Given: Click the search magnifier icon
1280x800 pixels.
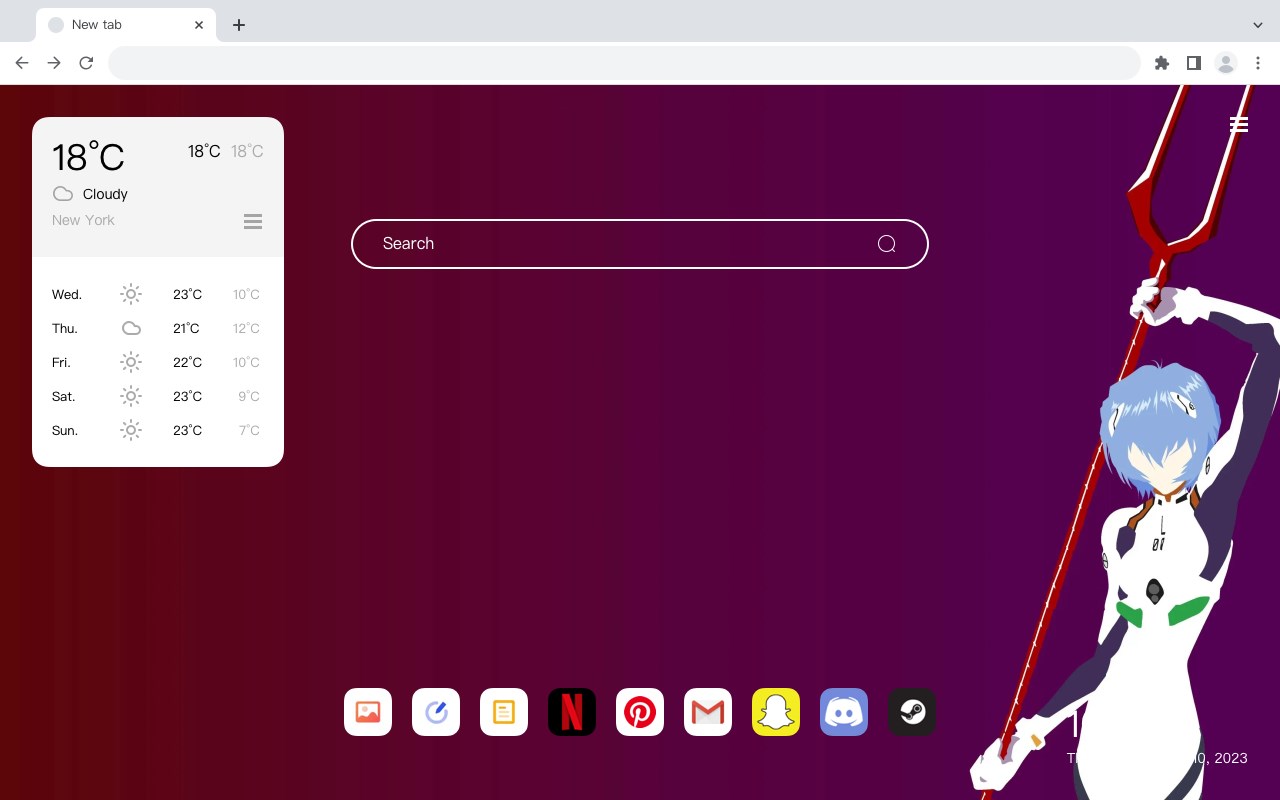Looking at the screenshot, I should tap(886, 244).
